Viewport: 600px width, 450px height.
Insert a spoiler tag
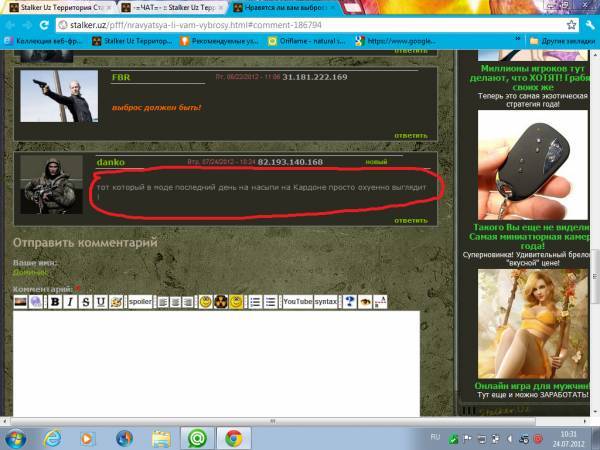140,302
